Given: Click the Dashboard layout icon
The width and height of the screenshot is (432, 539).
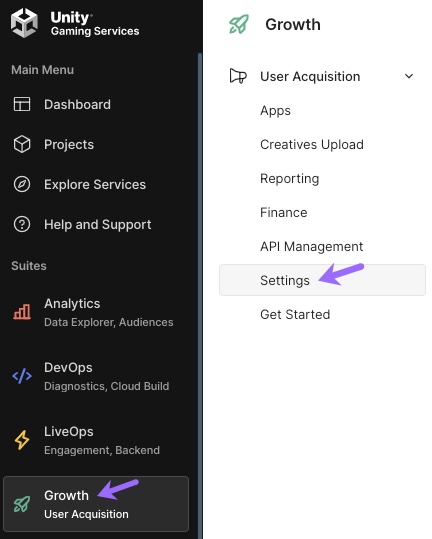Looking at the screenshot, I should [22, 104].
